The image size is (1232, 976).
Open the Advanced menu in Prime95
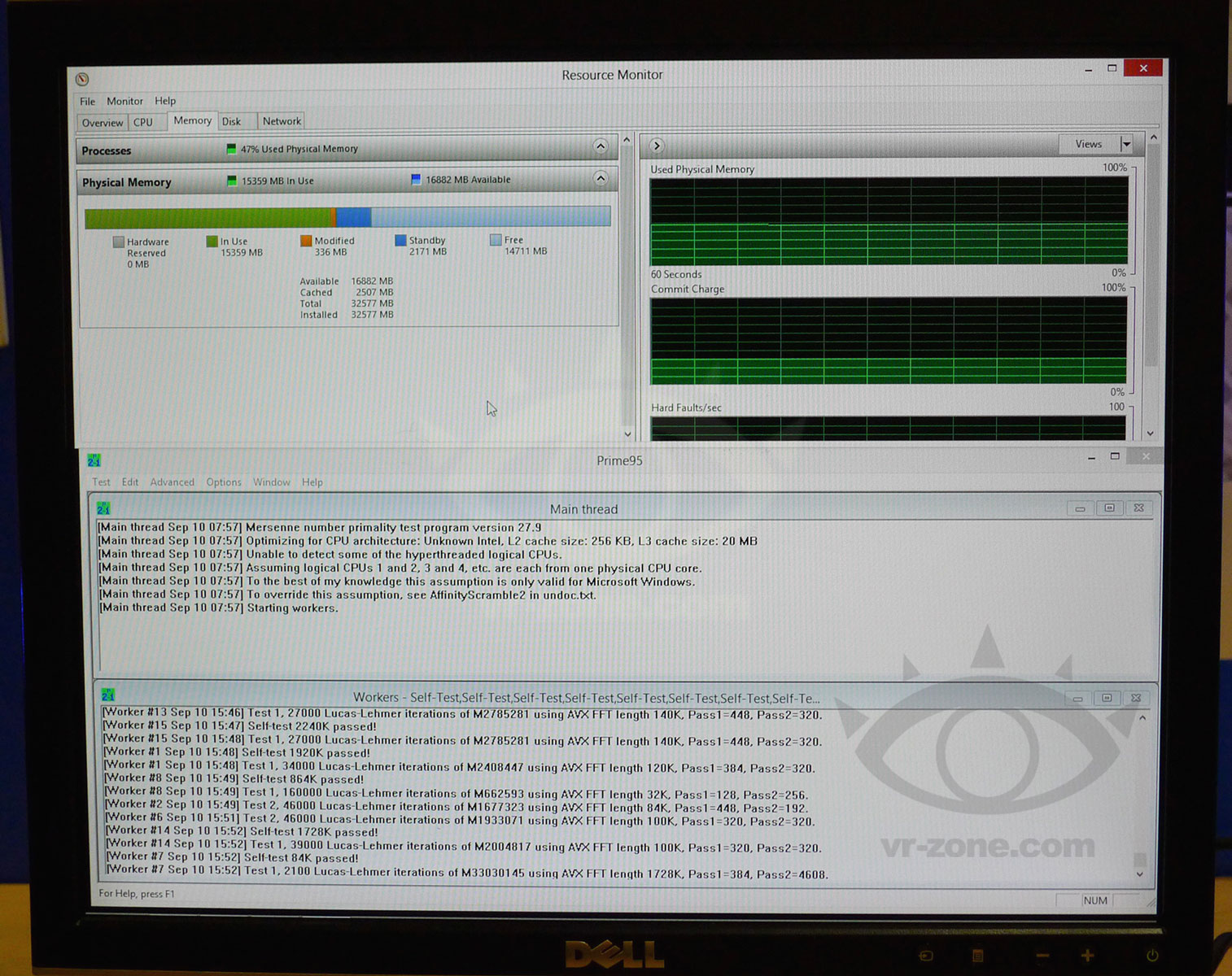pos(172,482)
